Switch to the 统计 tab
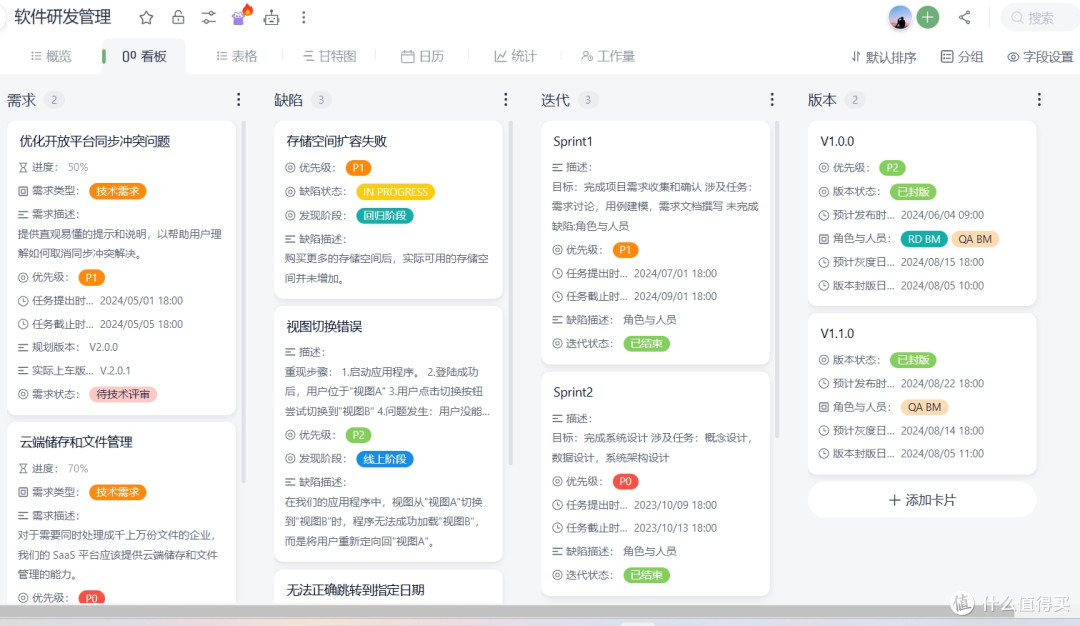Screen dimensions: 1080x626 click(515, 56)
